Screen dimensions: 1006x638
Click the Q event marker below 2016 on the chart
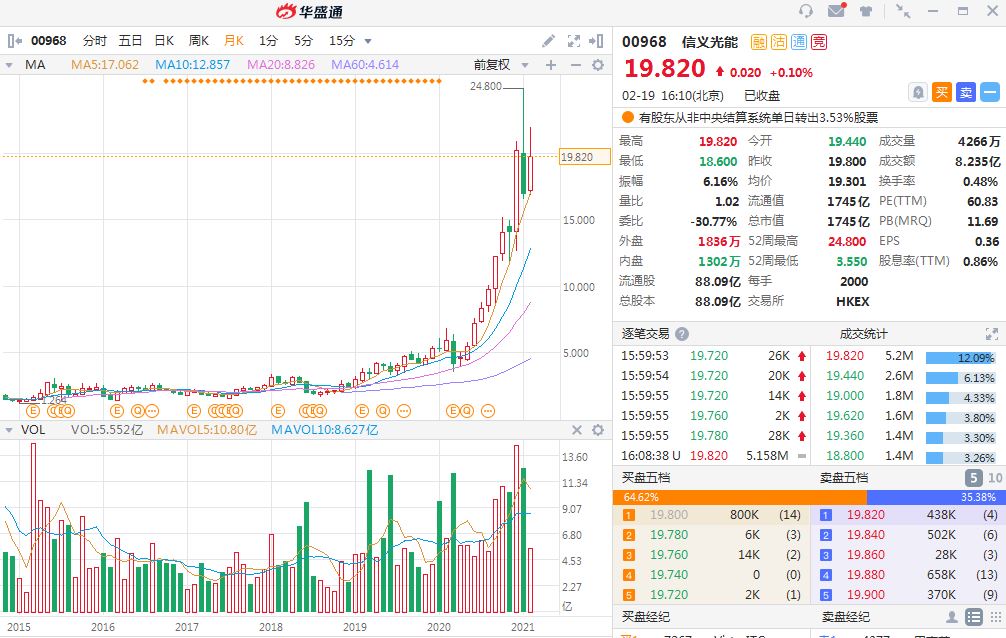tap(137, 411)
